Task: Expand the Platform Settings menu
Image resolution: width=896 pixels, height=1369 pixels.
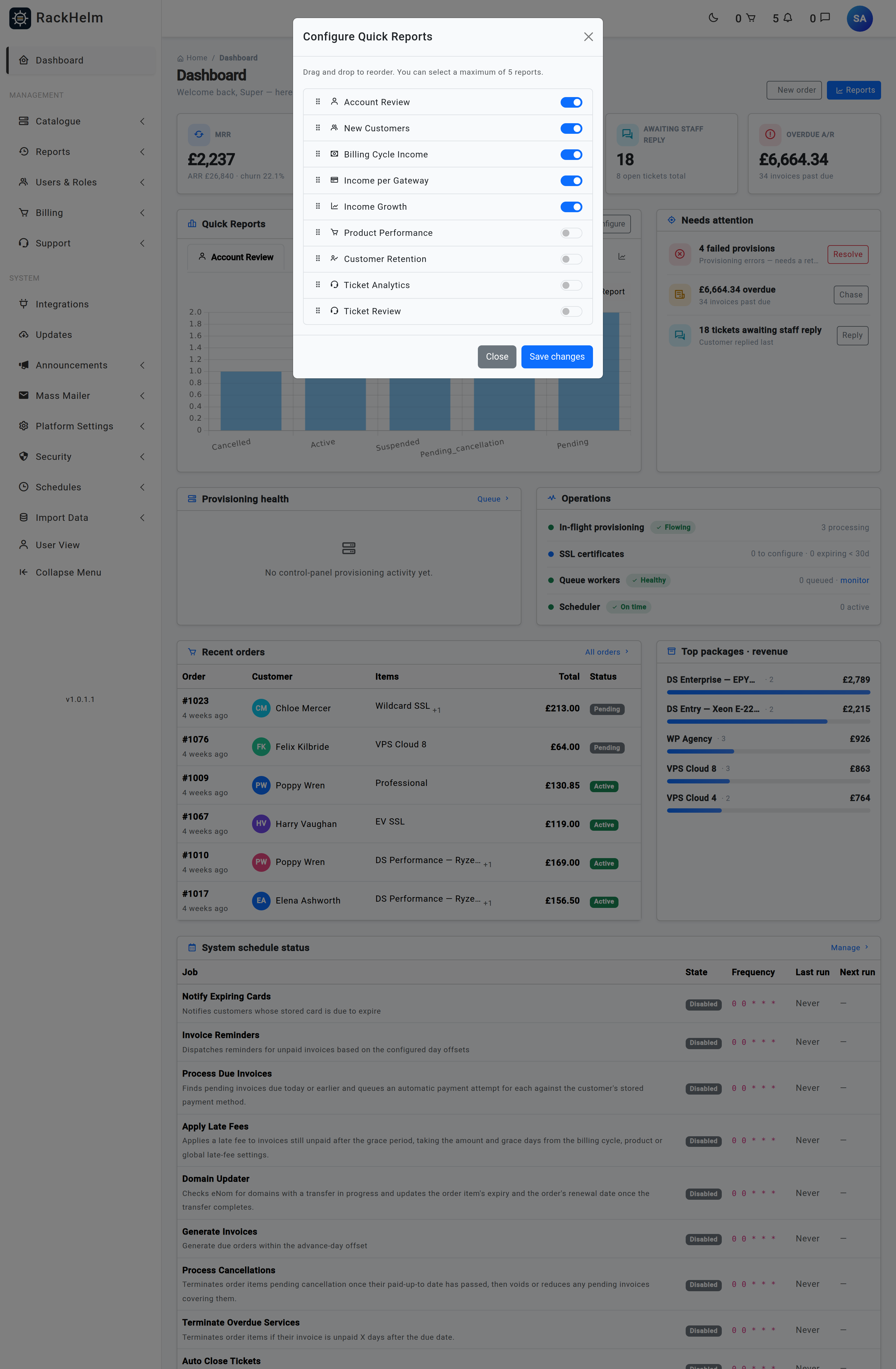Action: pyautogui.click(x=81, y=426)
